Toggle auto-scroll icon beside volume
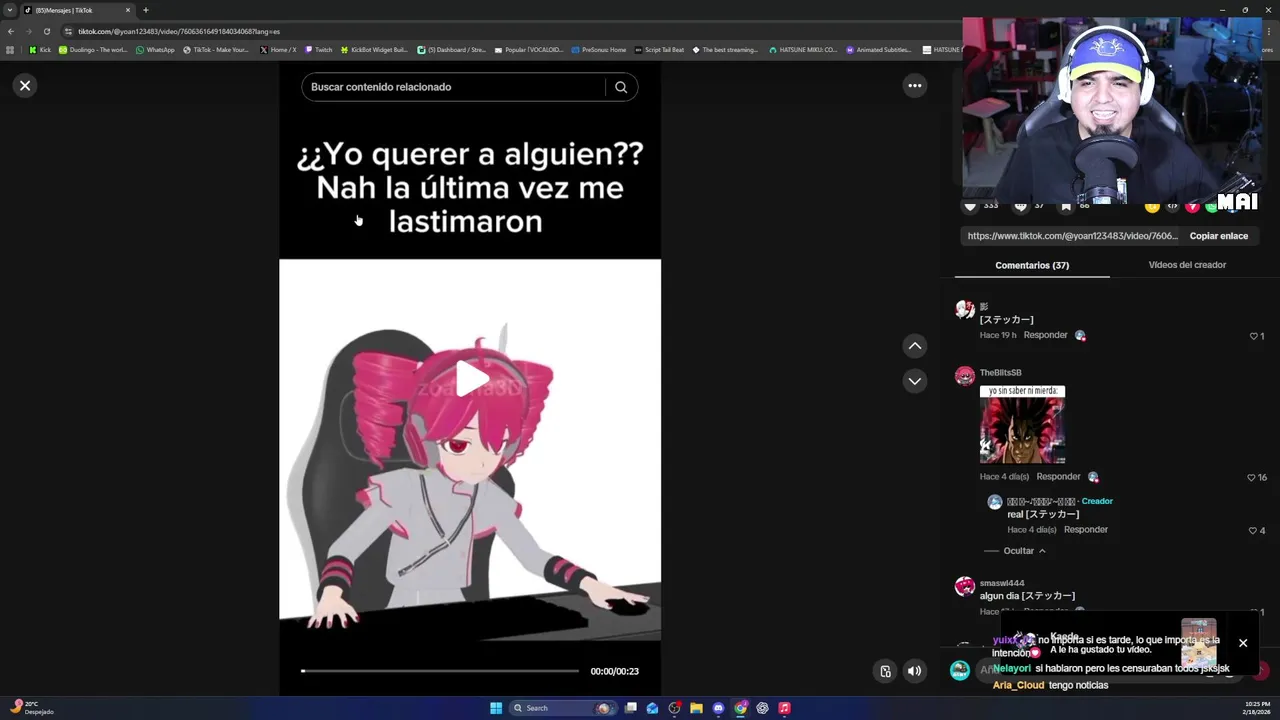Image resolution: width=1280 pixels, height=720 pixels. (x=885, y=671)
